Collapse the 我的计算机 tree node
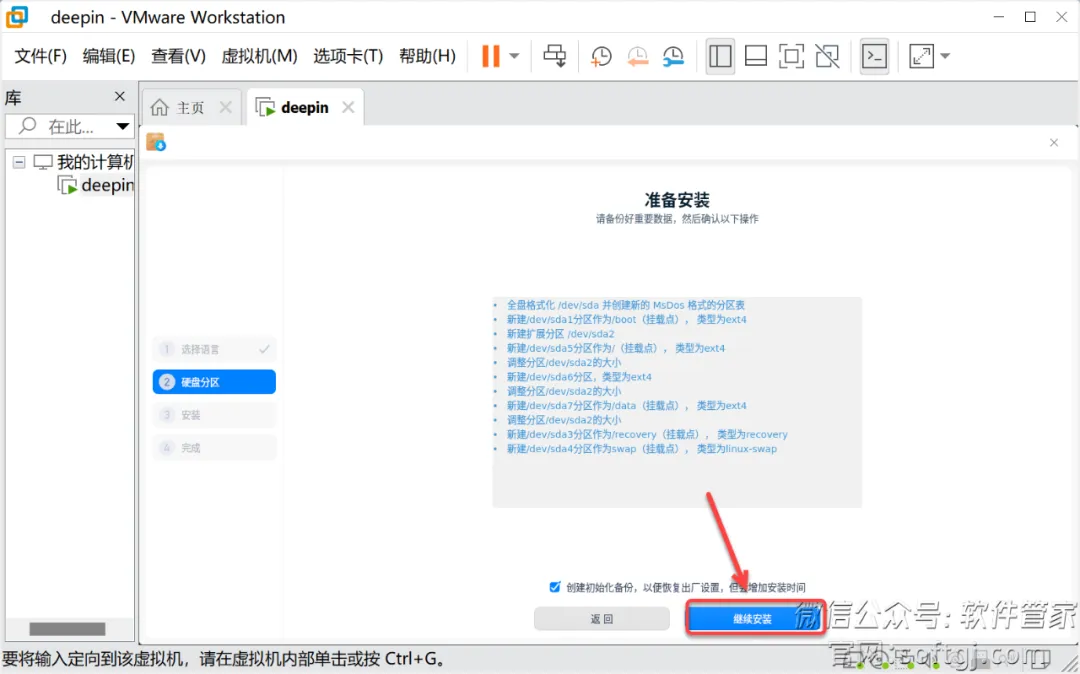 (x=19, y=162)
